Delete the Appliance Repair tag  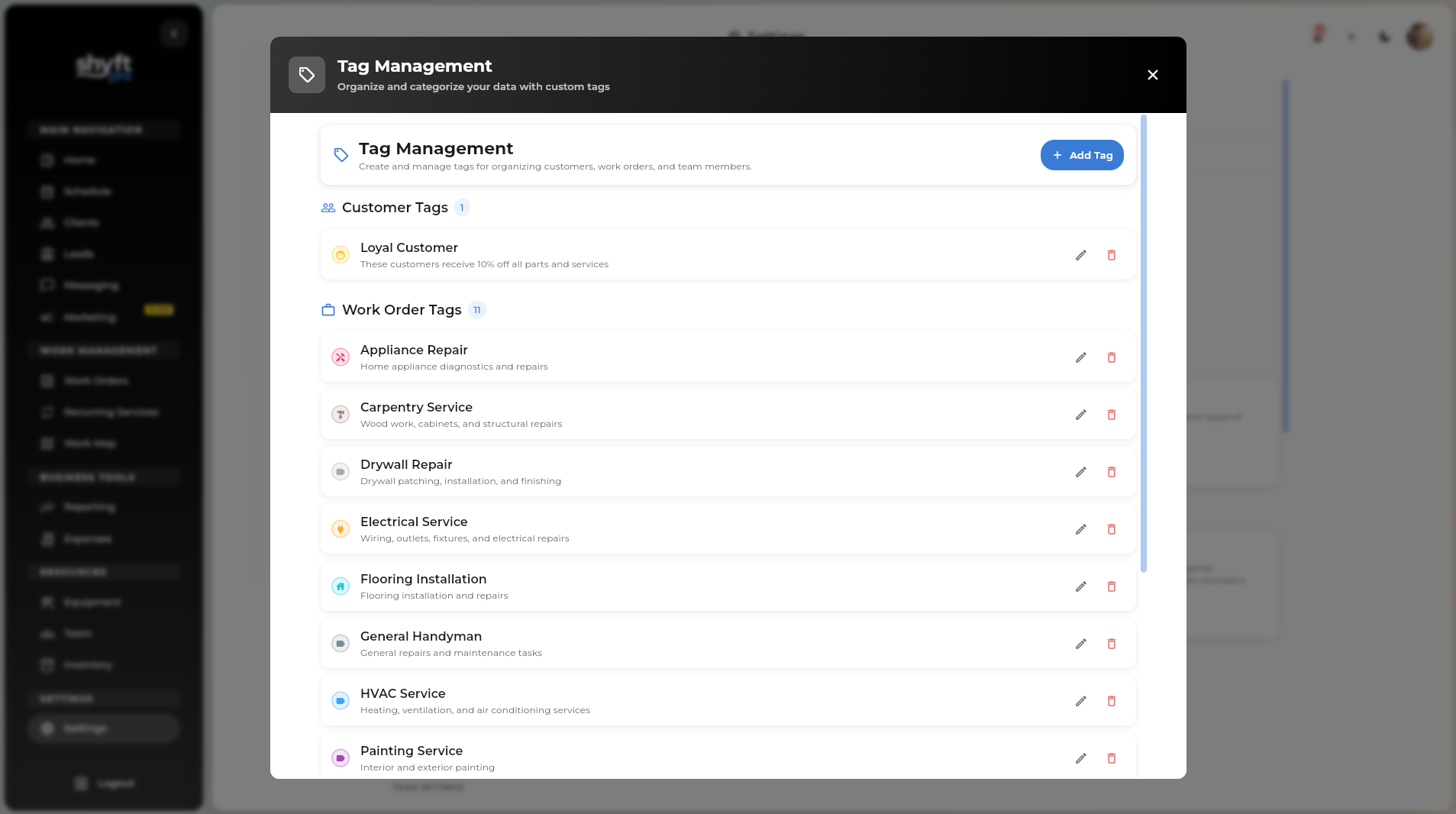tap(1111, 357)
